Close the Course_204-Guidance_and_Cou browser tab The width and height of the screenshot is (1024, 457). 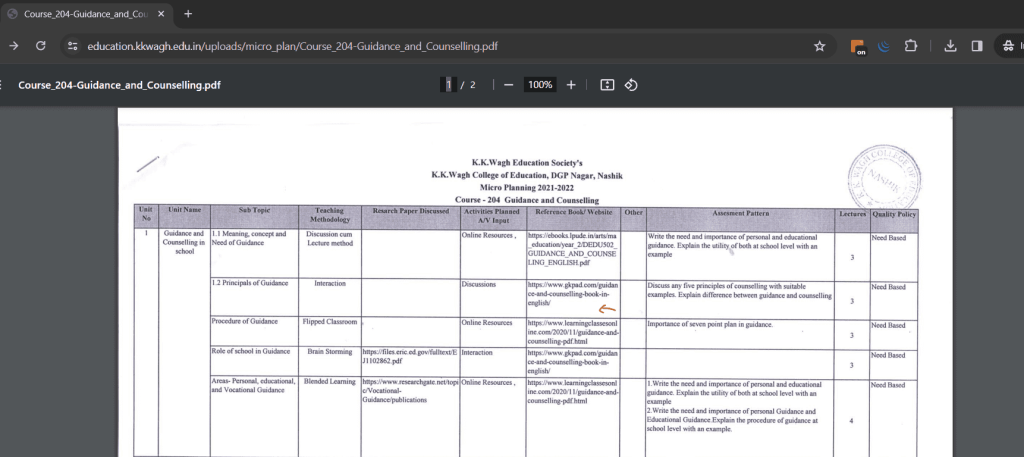tap(161, 14)
